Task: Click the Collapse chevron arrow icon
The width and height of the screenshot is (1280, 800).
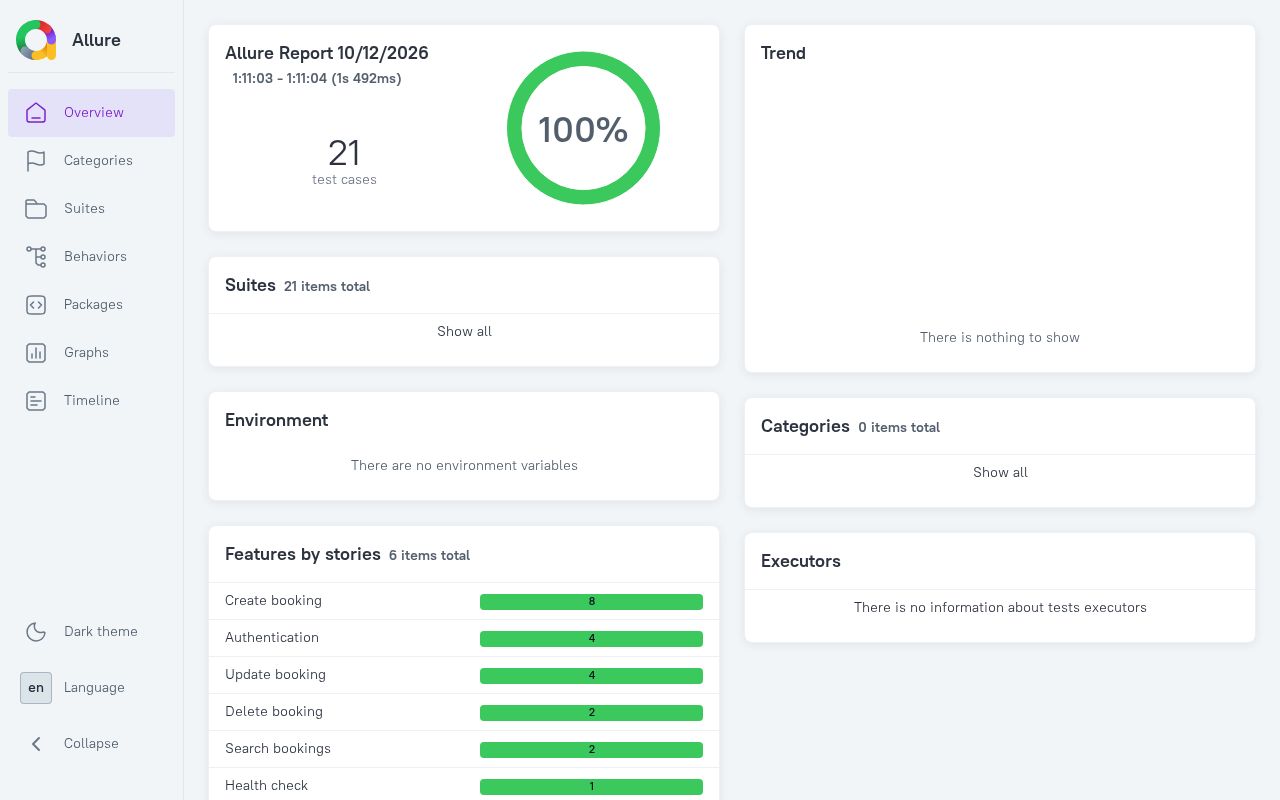Action: tap(36, 744)
